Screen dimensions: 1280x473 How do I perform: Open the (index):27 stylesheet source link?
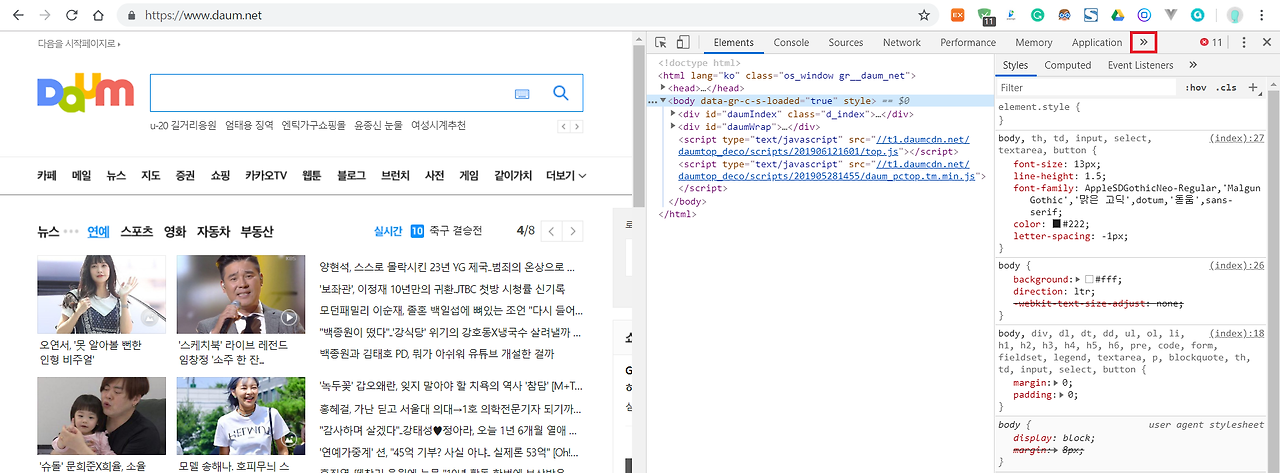coord(1237,138)
